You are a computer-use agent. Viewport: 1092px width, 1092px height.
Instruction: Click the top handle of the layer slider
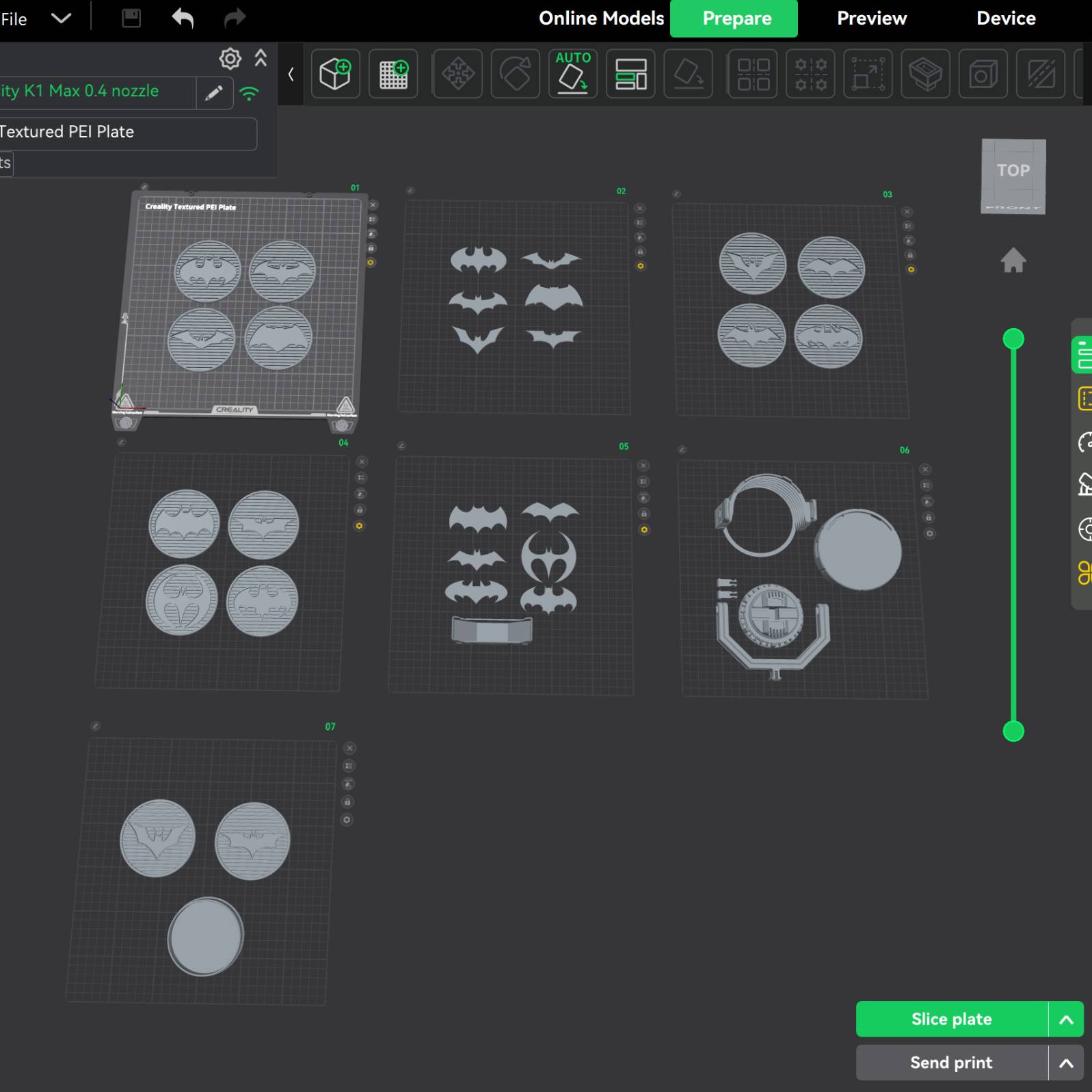click(1013, 339)
